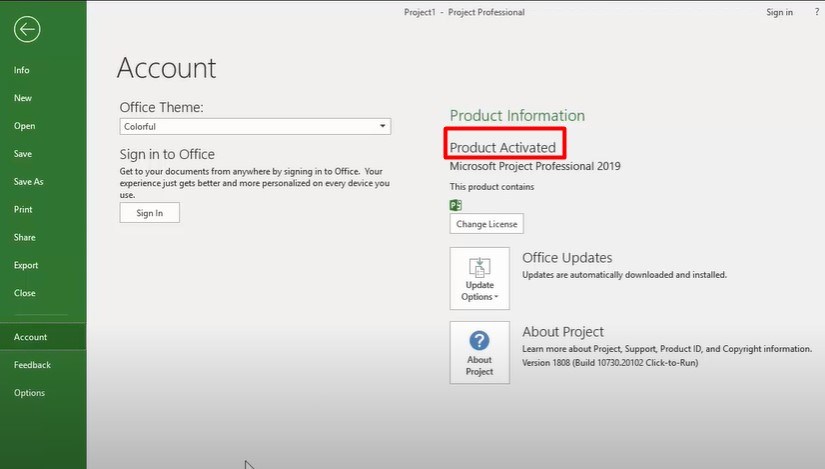Go to the Print page

point(23,209)
